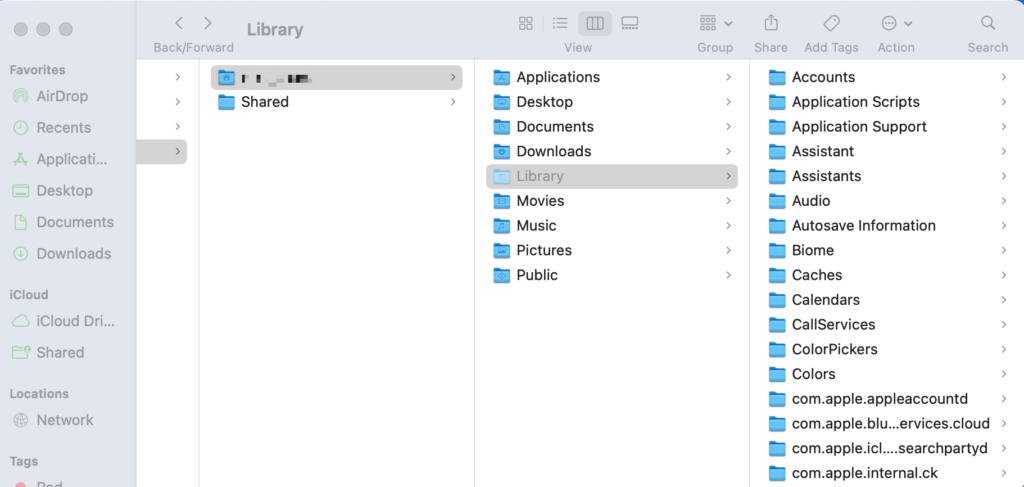Expand the Application Support folder chevron
Image resolution: width=1024 pixels, height=487 pixels.
point(1003,127)
